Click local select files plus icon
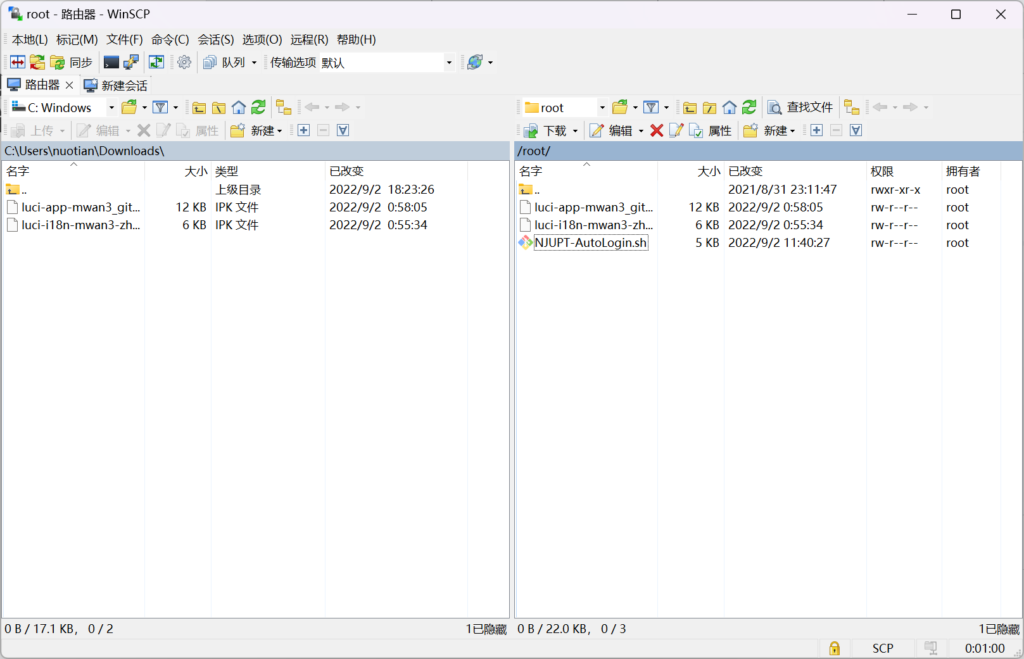The image size is (1024, 659). pyautogui.click(x=304, y=131)
